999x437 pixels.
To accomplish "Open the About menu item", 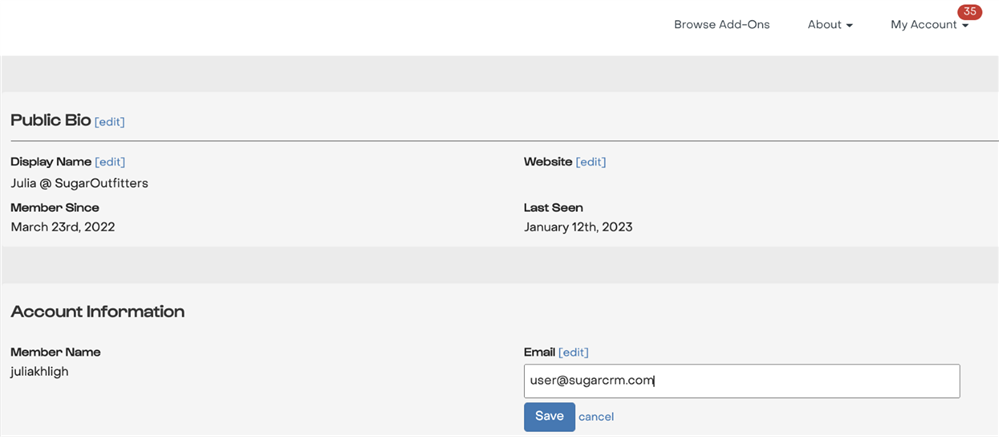I will (825, 25).
